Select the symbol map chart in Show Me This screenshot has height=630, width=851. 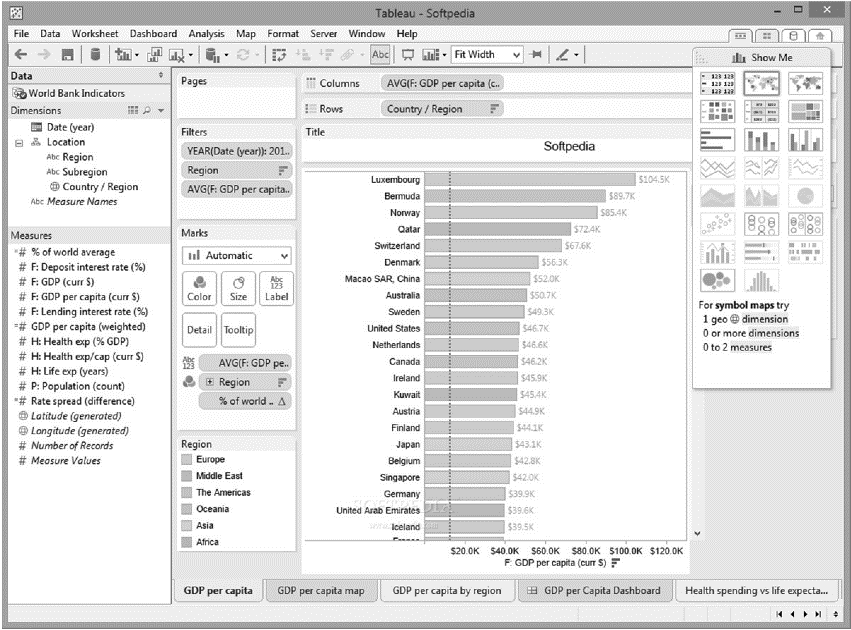[x=761, y=83]
